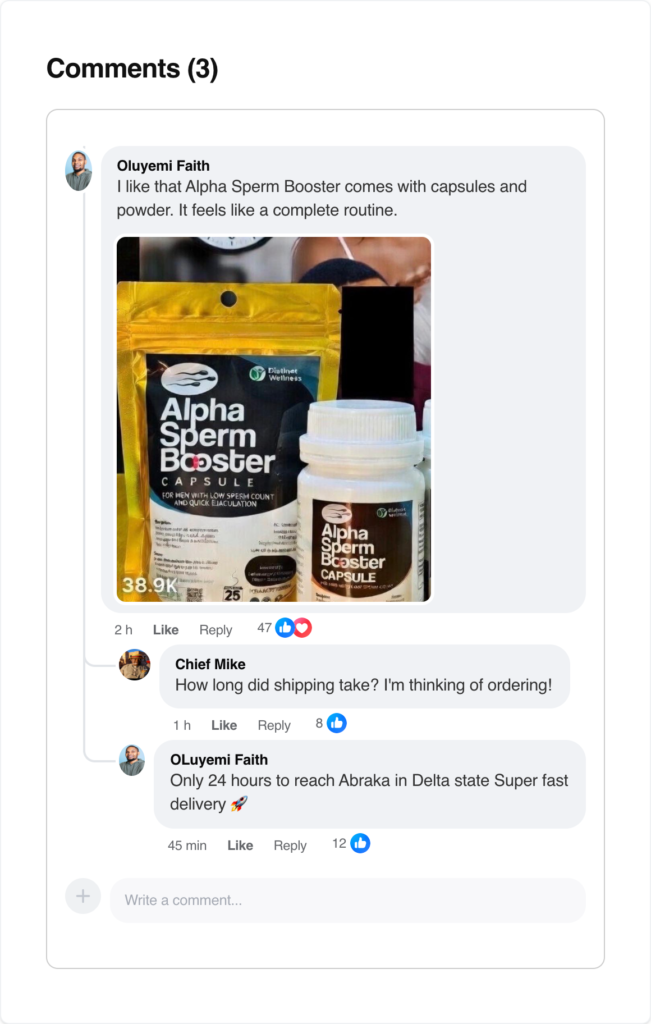Reply to Chief Mike's comment
The height and width of the screenshot is (1024, 651).
pos(274,725)
